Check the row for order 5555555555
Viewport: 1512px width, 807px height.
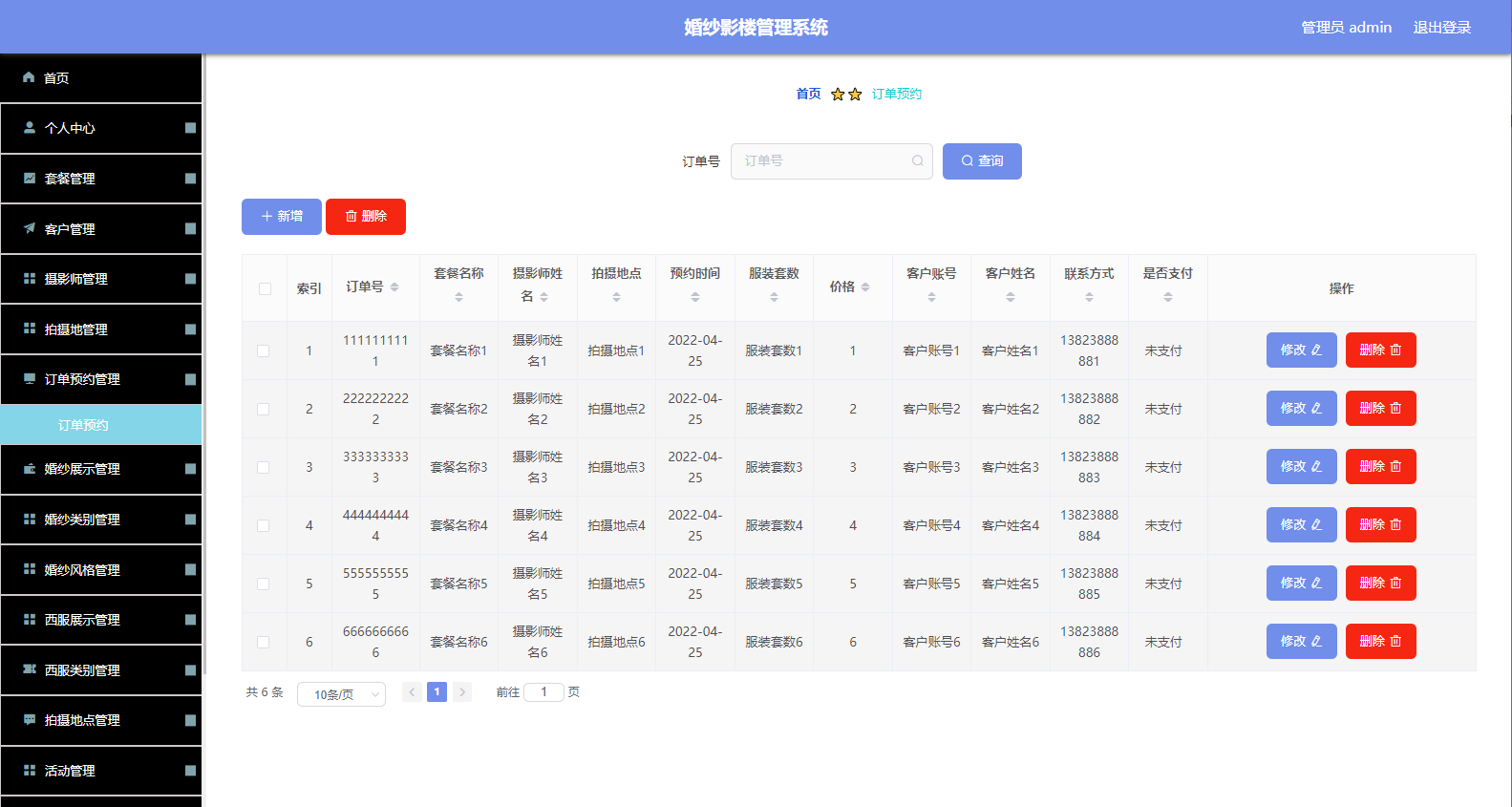(x=263, y=584)
